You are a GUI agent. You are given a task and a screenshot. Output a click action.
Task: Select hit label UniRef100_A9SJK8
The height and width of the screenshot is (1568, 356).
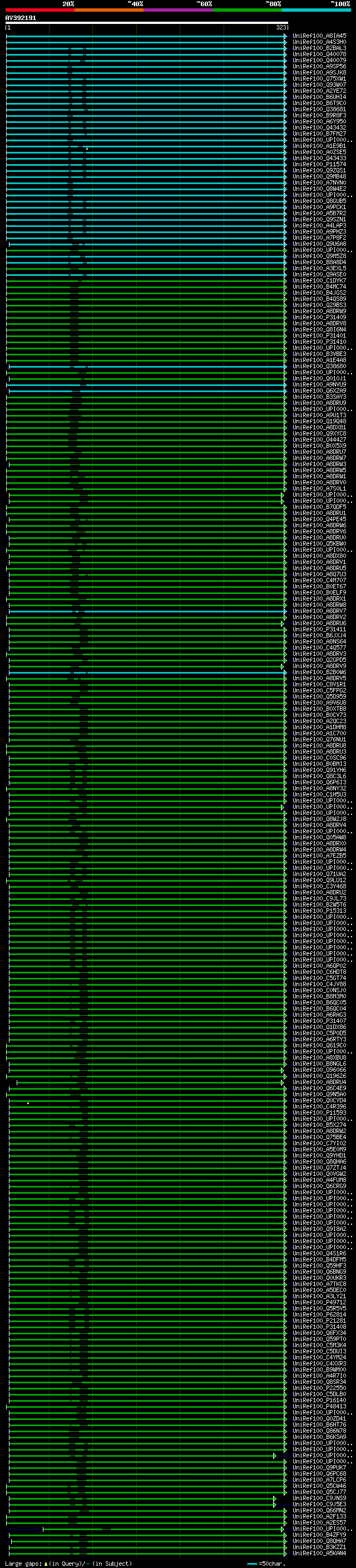pos(319,72)
